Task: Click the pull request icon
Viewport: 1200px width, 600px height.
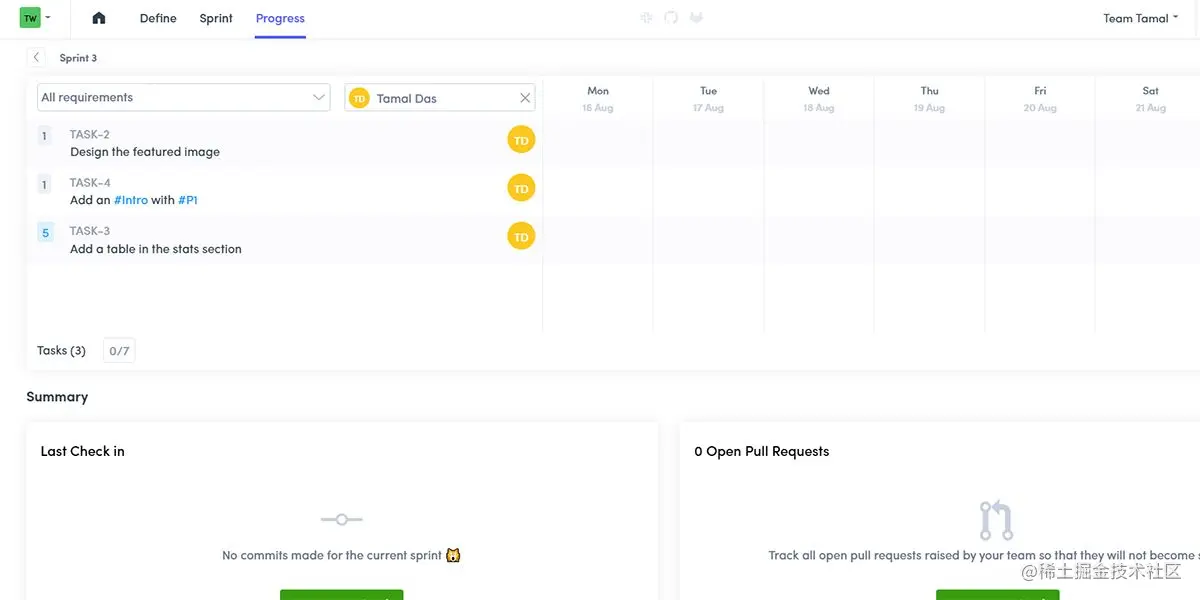Action: (996, 521)
